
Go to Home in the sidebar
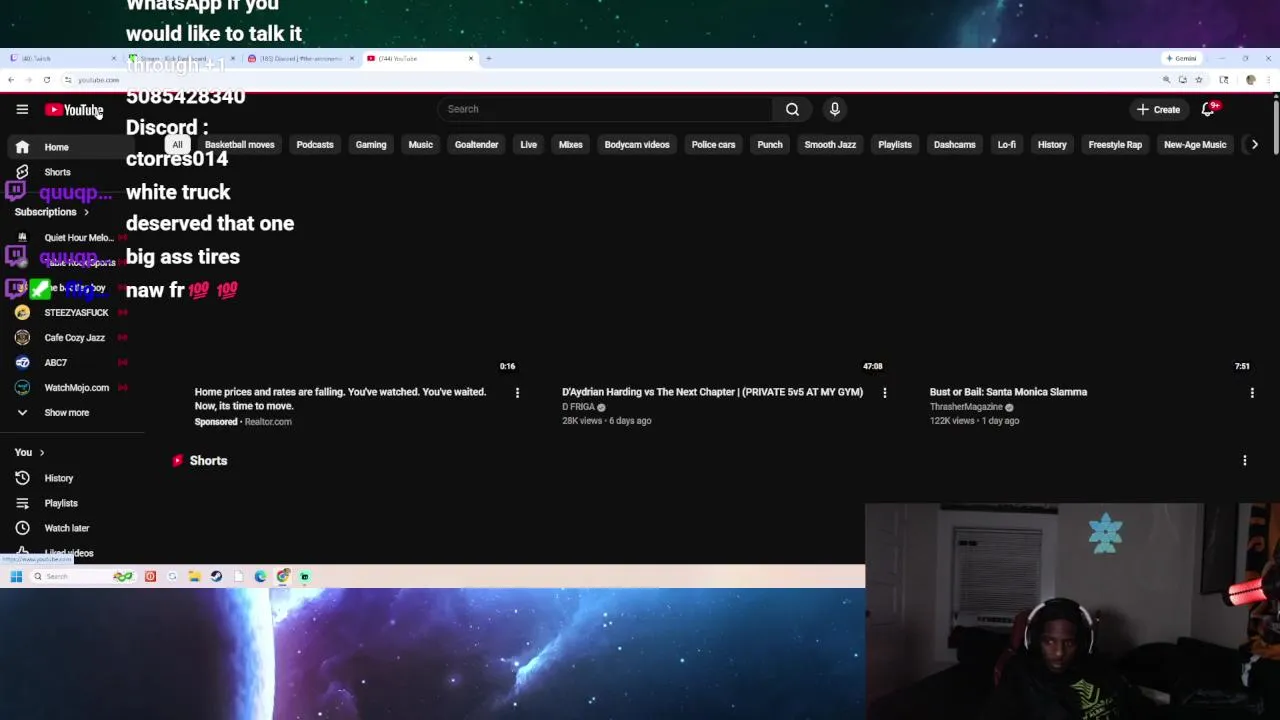[x=72, y=147]
